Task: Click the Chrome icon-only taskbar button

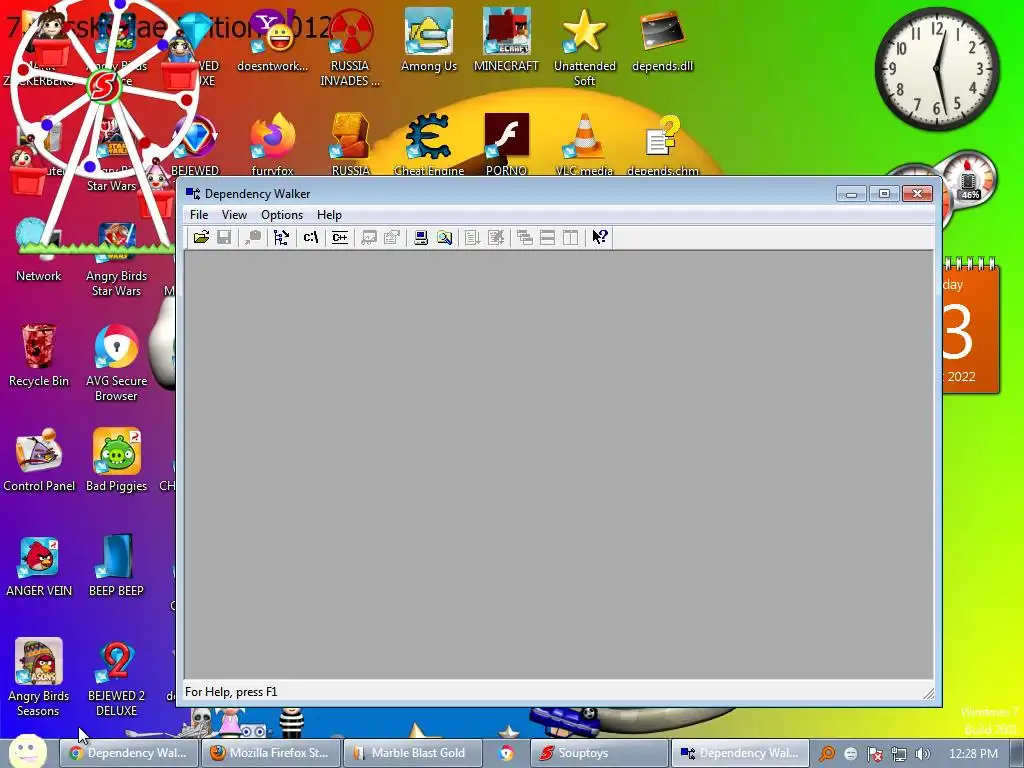Action: click(506, 753)
